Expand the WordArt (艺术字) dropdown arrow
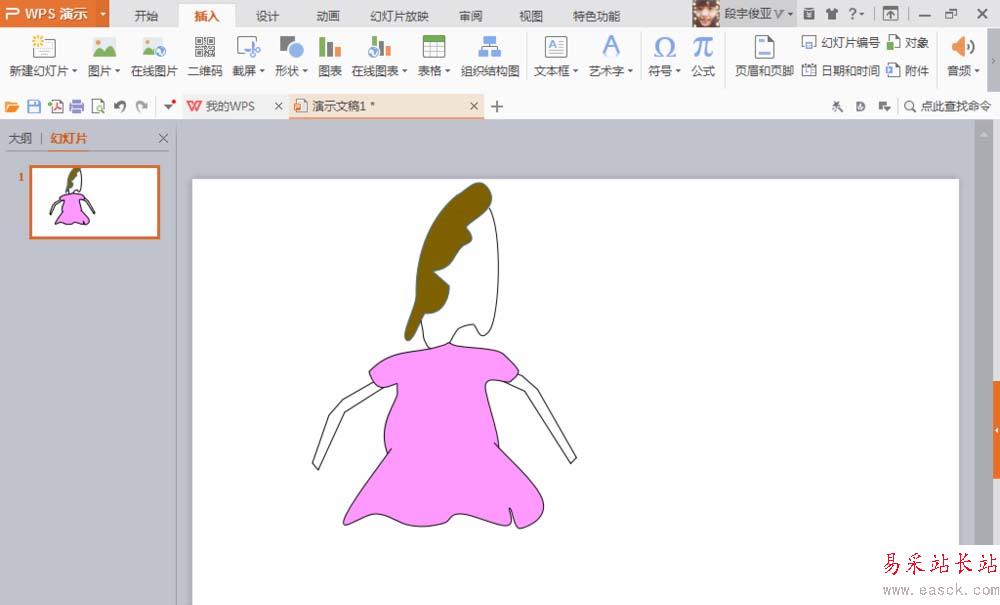This screenshot has height=605, width=1000. [x=630, y=71]
